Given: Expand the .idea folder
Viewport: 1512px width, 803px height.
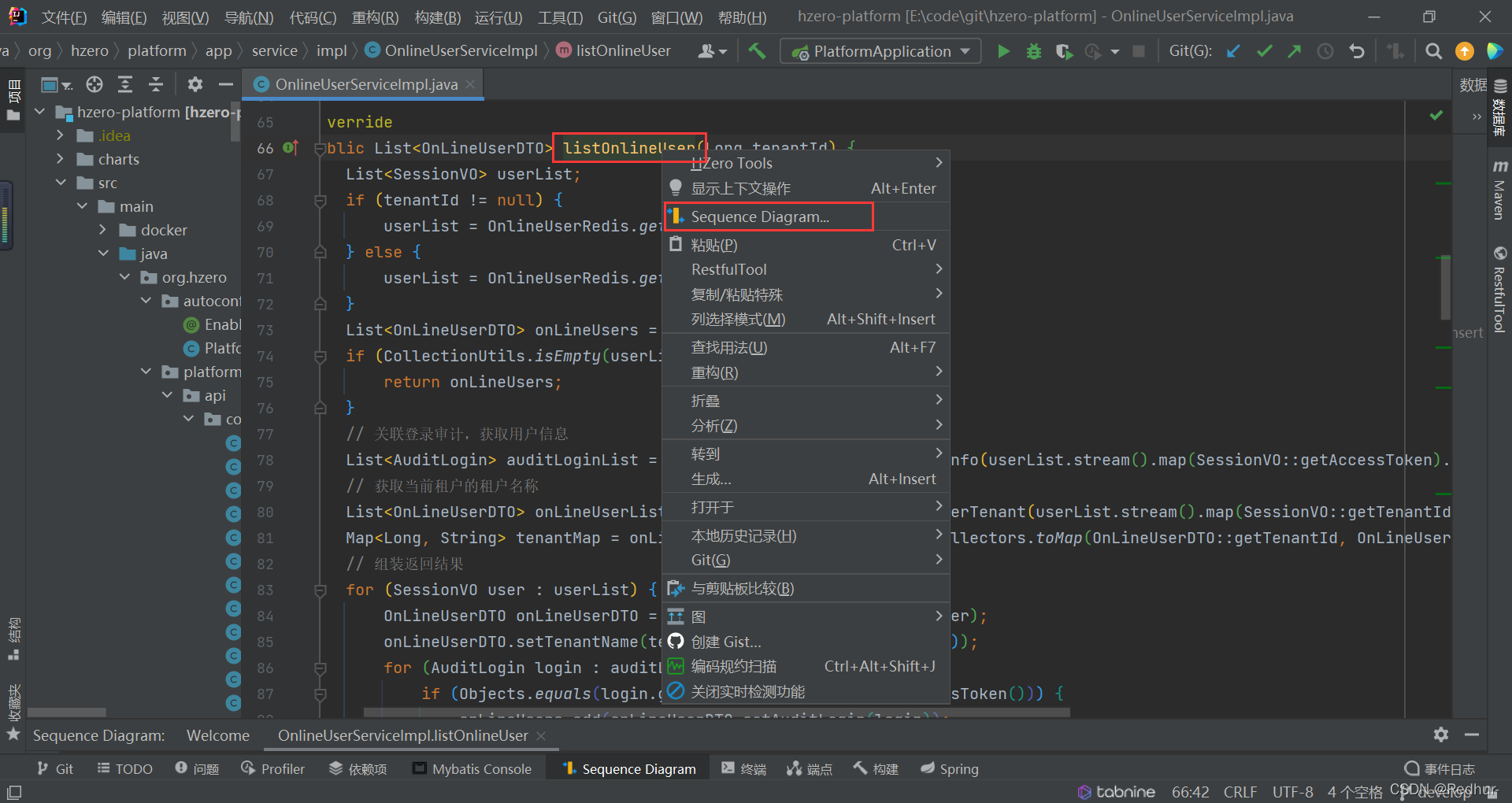Looking at the screenshot, I should point(61,135).
